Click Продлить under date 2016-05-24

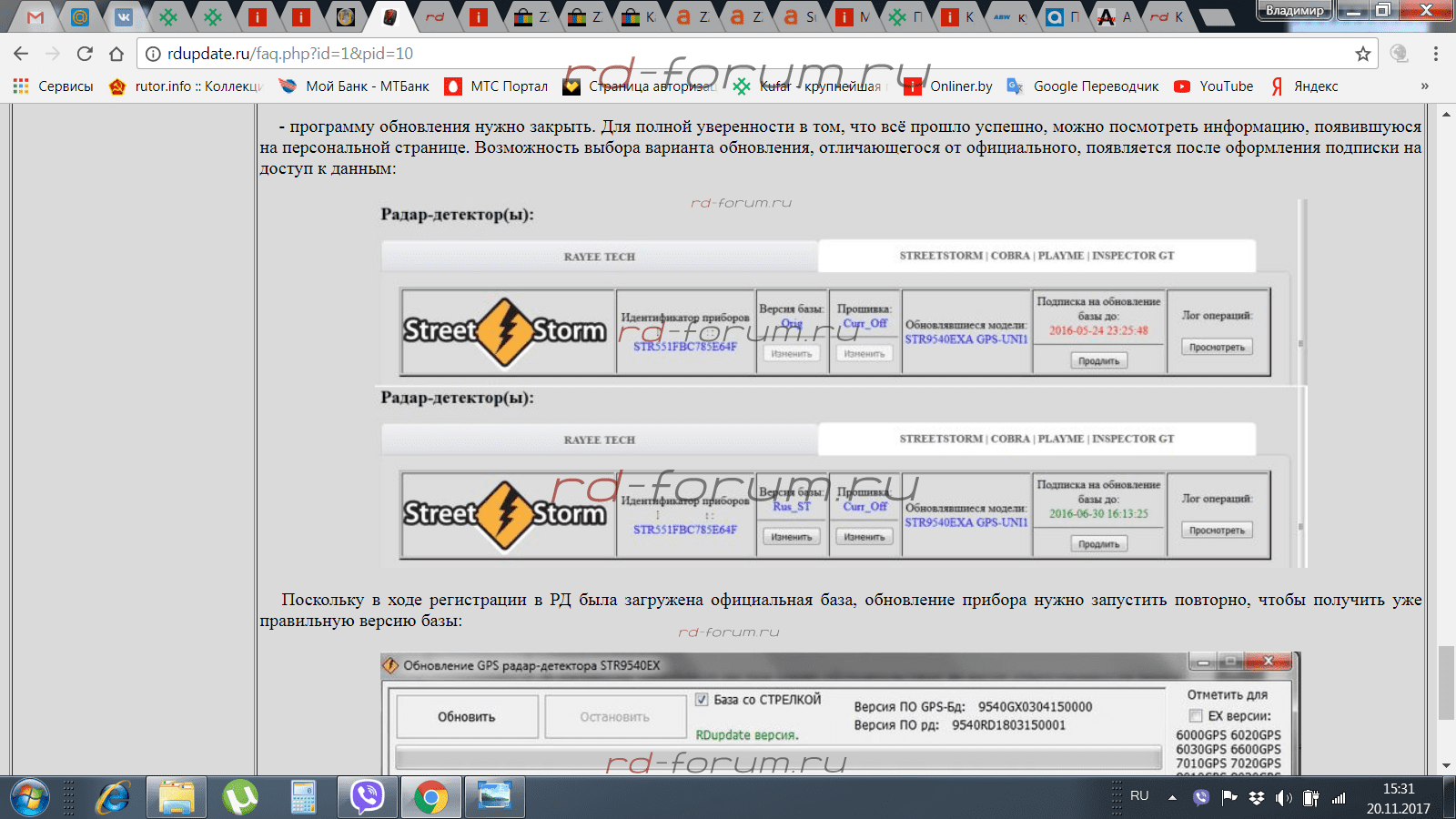(x=1098, y=361)
